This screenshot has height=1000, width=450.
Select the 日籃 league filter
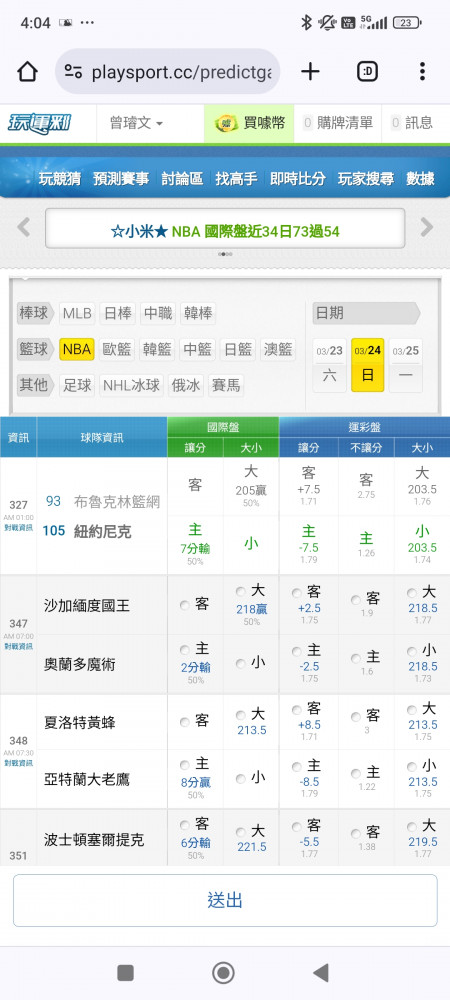(238, 349)
